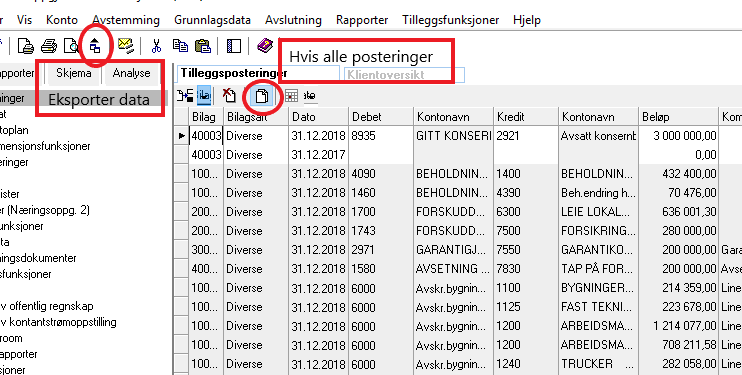Click the LEIE LOKAL account name cell
The height and width of the screenshot is (375, 742).
coord(599,212)
